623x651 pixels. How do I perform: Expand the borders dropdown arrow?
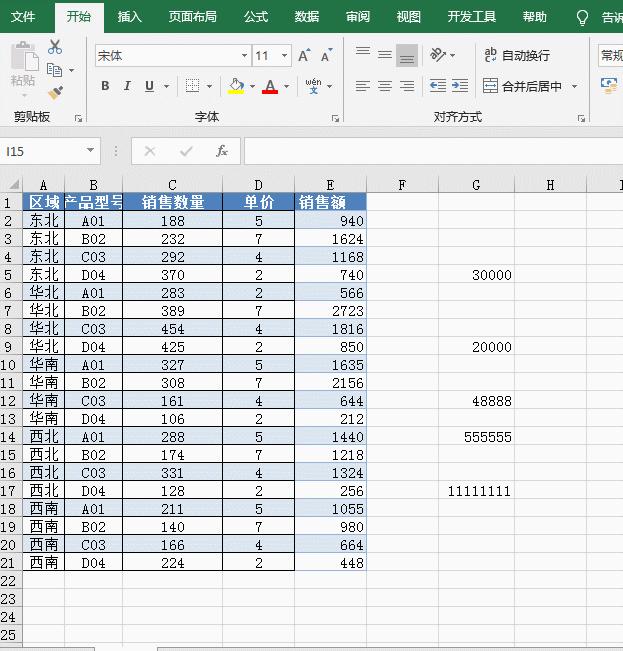[x=209, y=86]
